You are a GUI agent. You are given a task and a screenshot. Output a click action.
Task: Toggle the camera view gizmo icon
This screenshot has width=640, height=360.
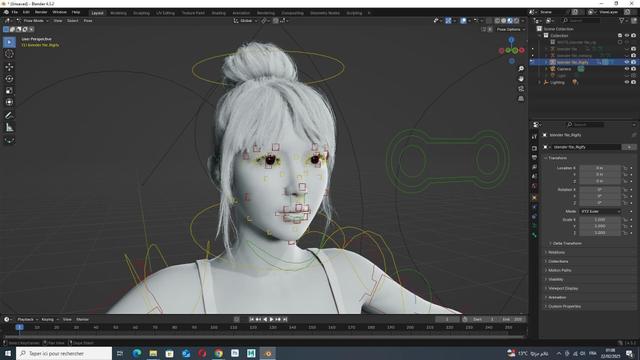521,89
